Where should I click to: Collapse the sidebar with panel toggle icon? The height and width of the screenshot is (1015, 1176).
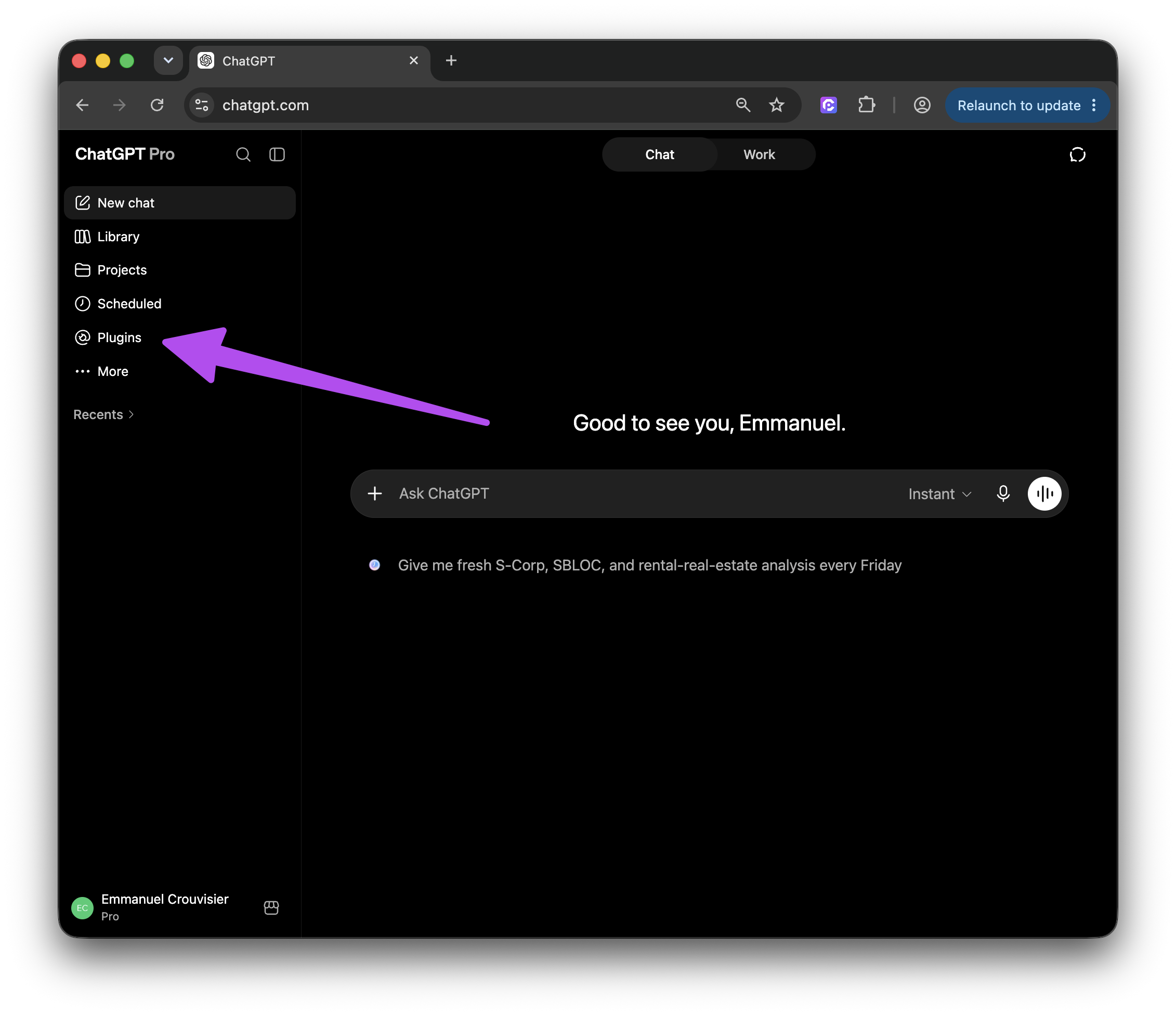click(277, 154)
